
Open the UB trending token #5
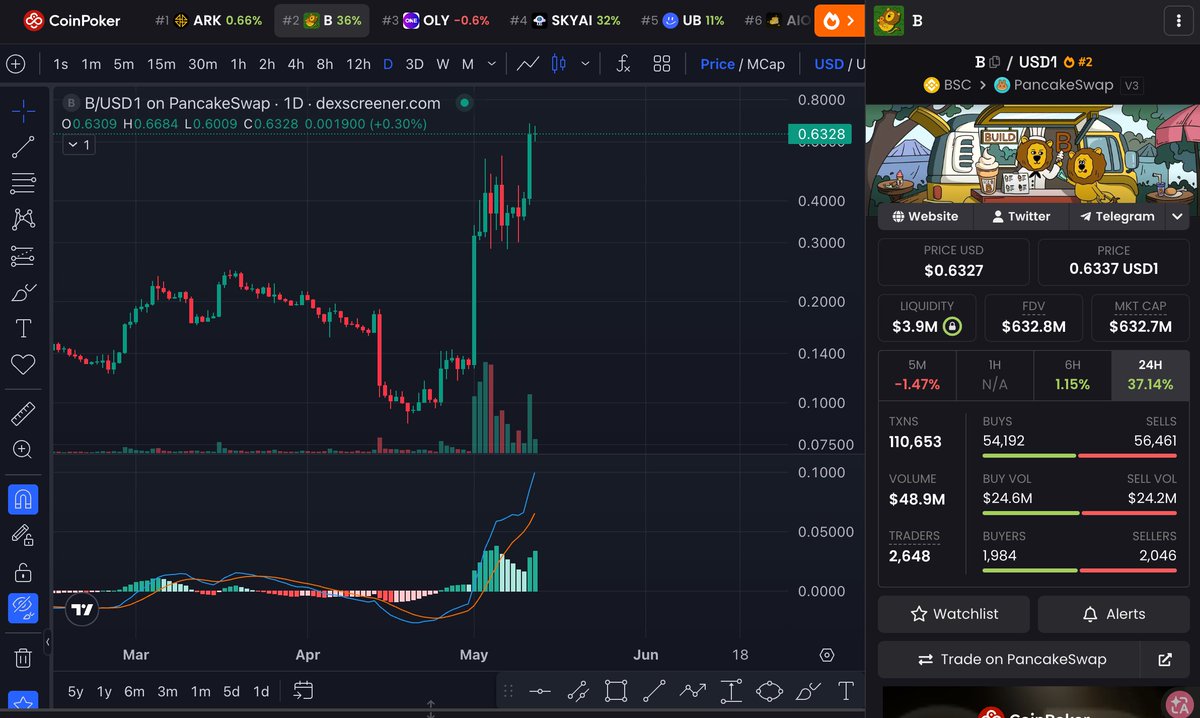click(x=682, y=20)
